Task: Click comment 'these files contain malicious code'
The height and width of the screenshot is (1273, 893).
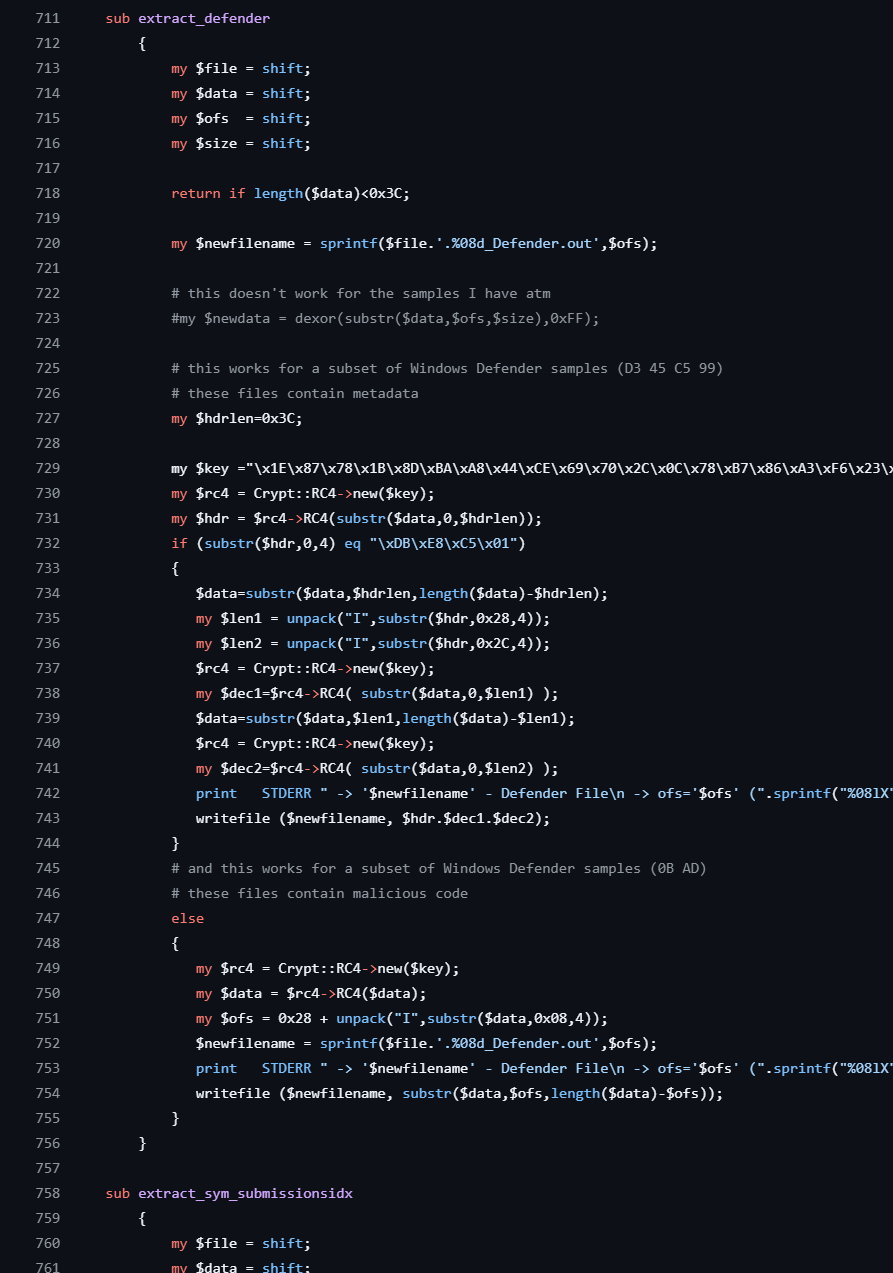Action: (x=319, y=893)
